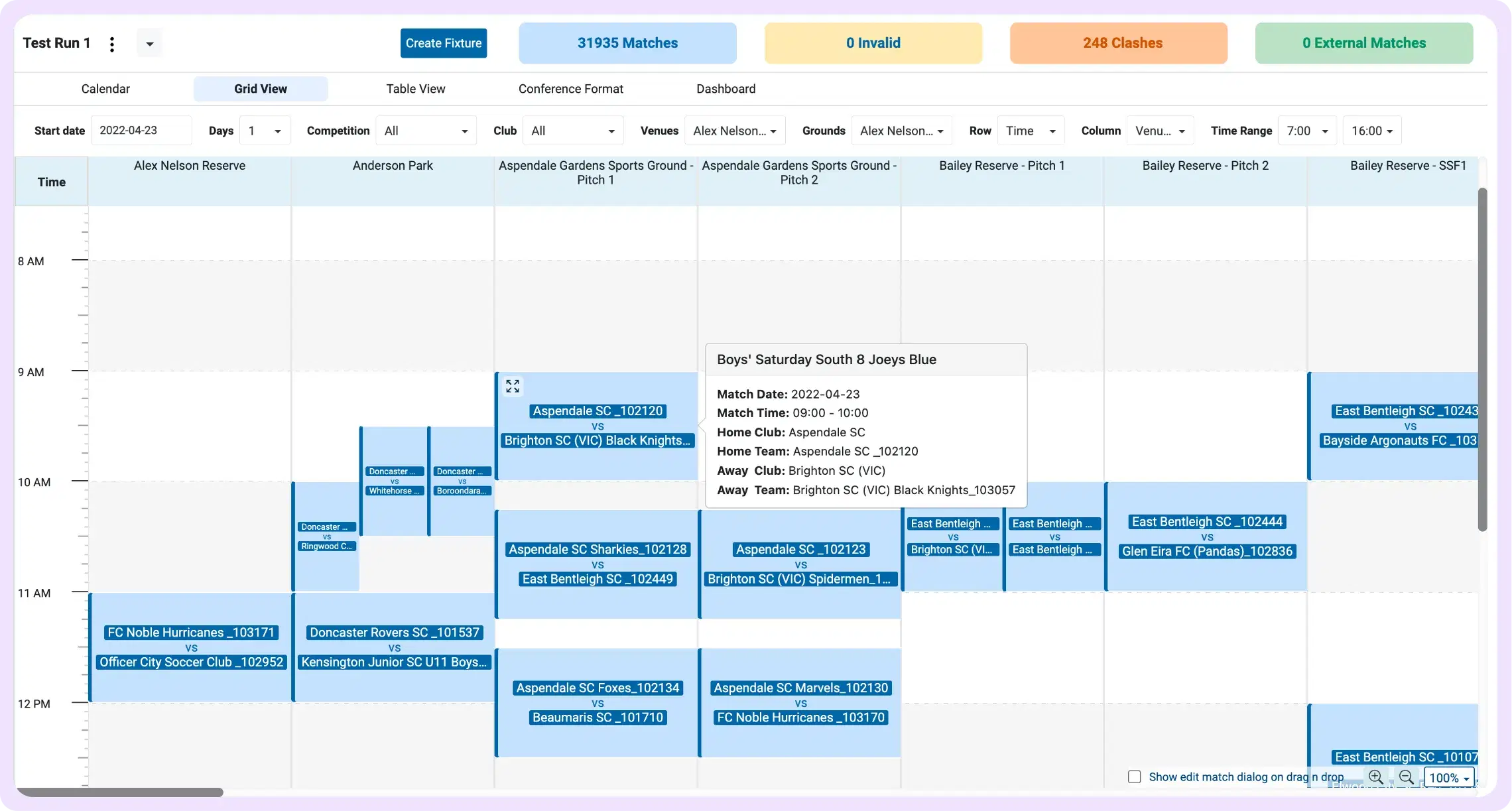
Task: Click the Bailey Reserve - Pitch 1 header
Action: coord(1002,180)
